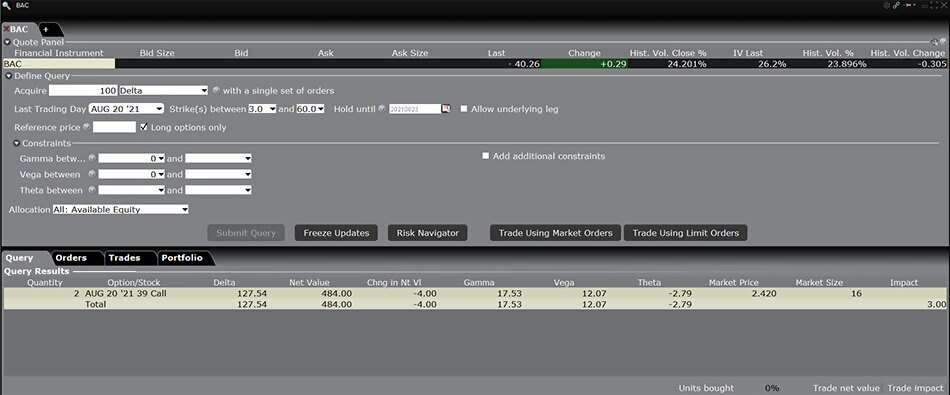Collapse the Quote Panel section

(7, 42)
